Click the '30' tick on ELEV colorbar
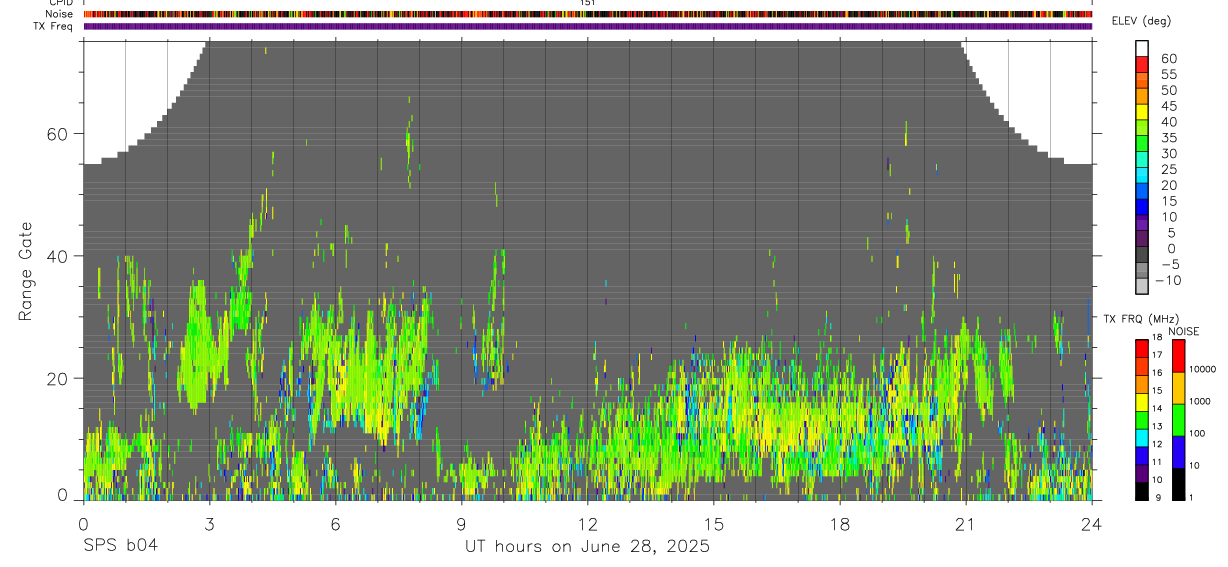 (1170, 154)
